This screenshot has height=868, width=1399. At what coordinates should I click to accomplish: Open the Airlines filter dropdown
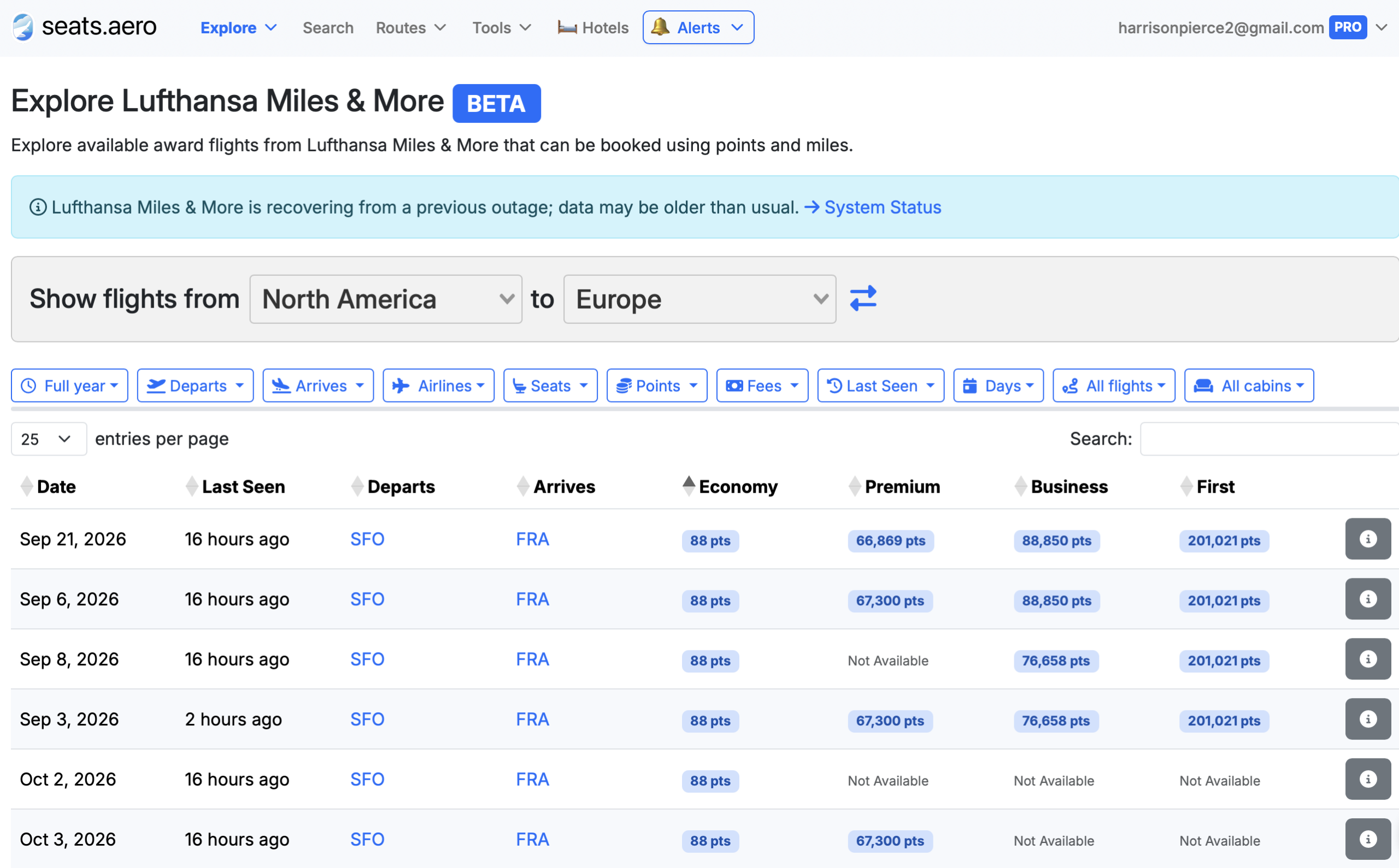(439, 386)
